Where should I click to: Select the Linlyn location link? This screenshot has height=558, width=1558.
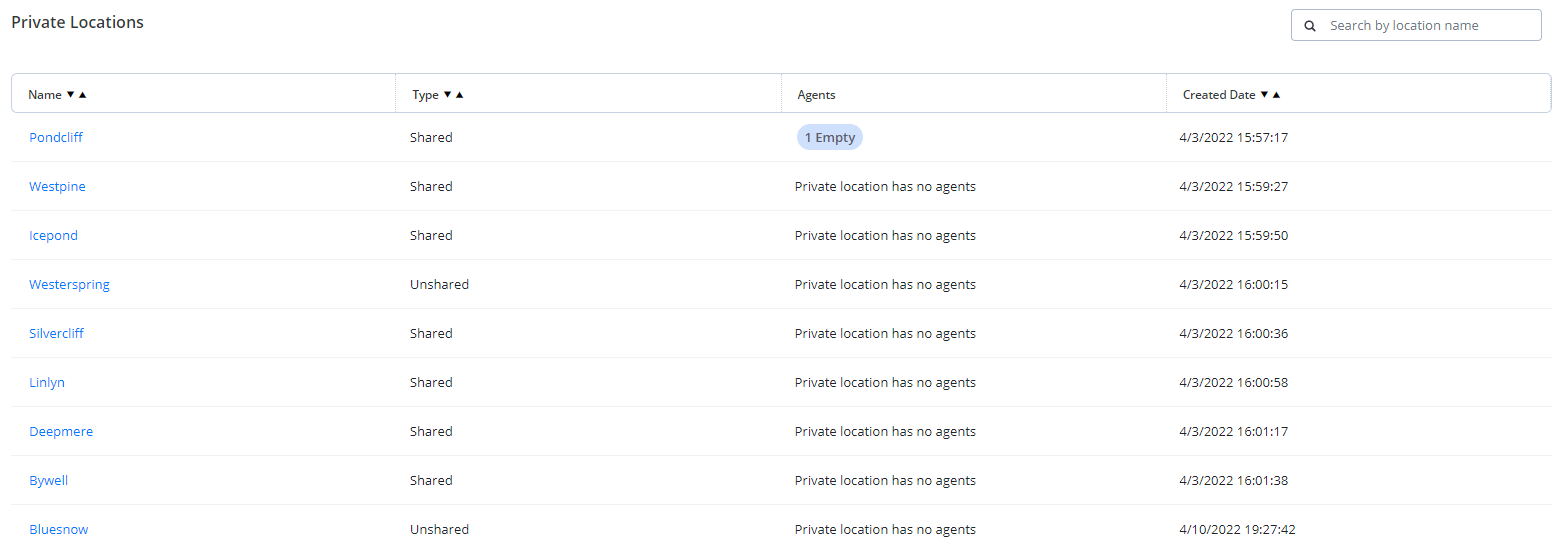(x=47, y=382)
